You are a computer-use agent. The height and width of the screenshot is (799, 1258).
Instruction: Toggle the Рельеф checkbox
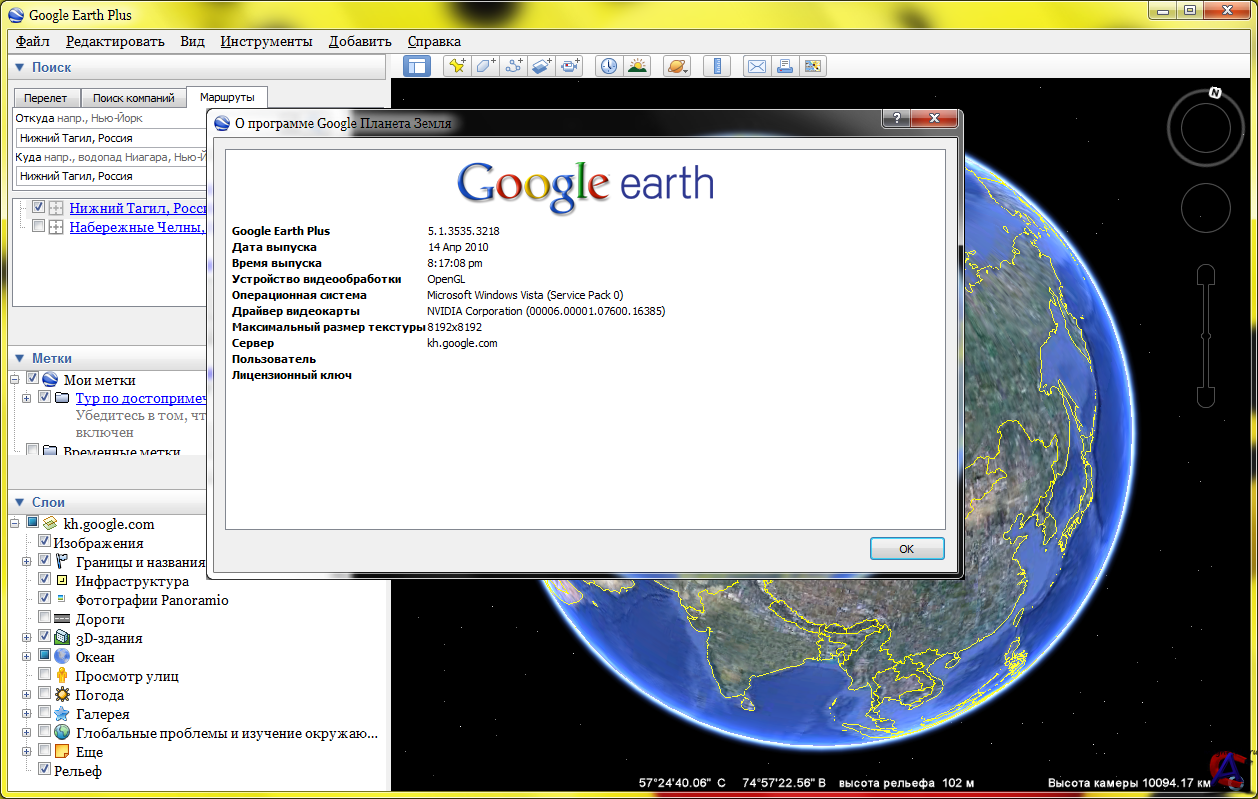(44, 770)
